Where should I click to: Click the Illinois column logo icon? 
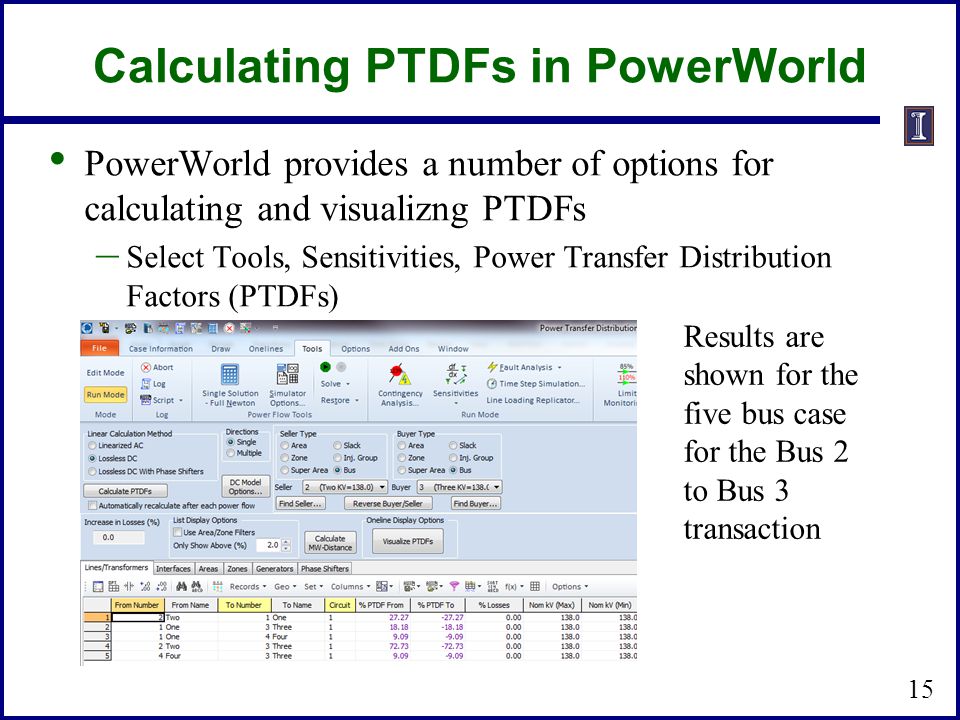[x=919, y=126]
